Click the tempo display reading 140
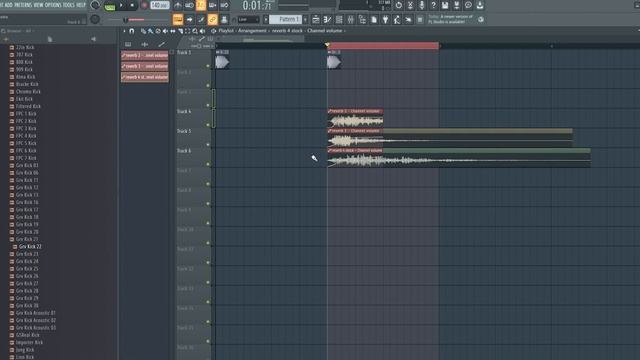Screen dimensions: 640x360 click(x=160, y=5)
